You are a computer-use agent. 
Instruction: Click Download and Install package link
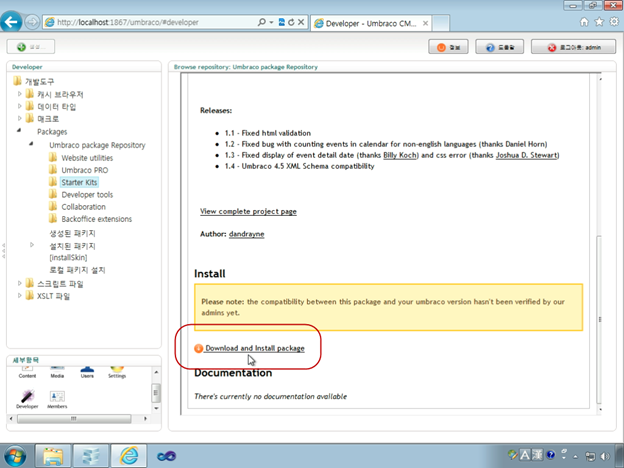(x=255, y=348)
